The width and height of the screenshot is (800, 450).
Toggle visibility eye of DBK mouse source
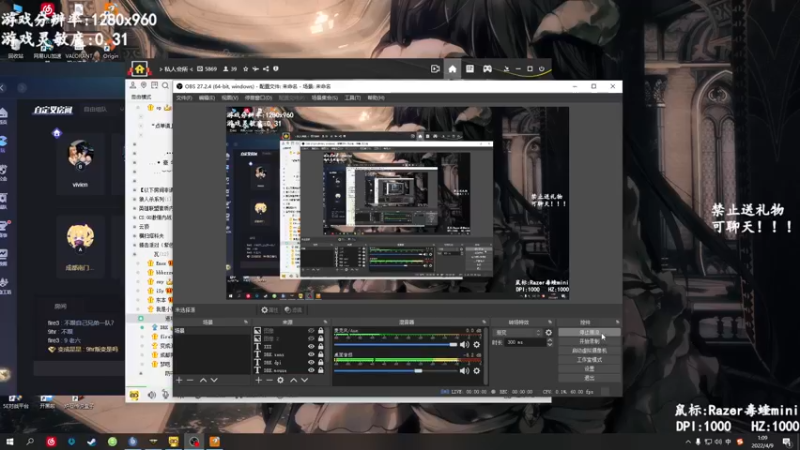click(x=311, y=370)
